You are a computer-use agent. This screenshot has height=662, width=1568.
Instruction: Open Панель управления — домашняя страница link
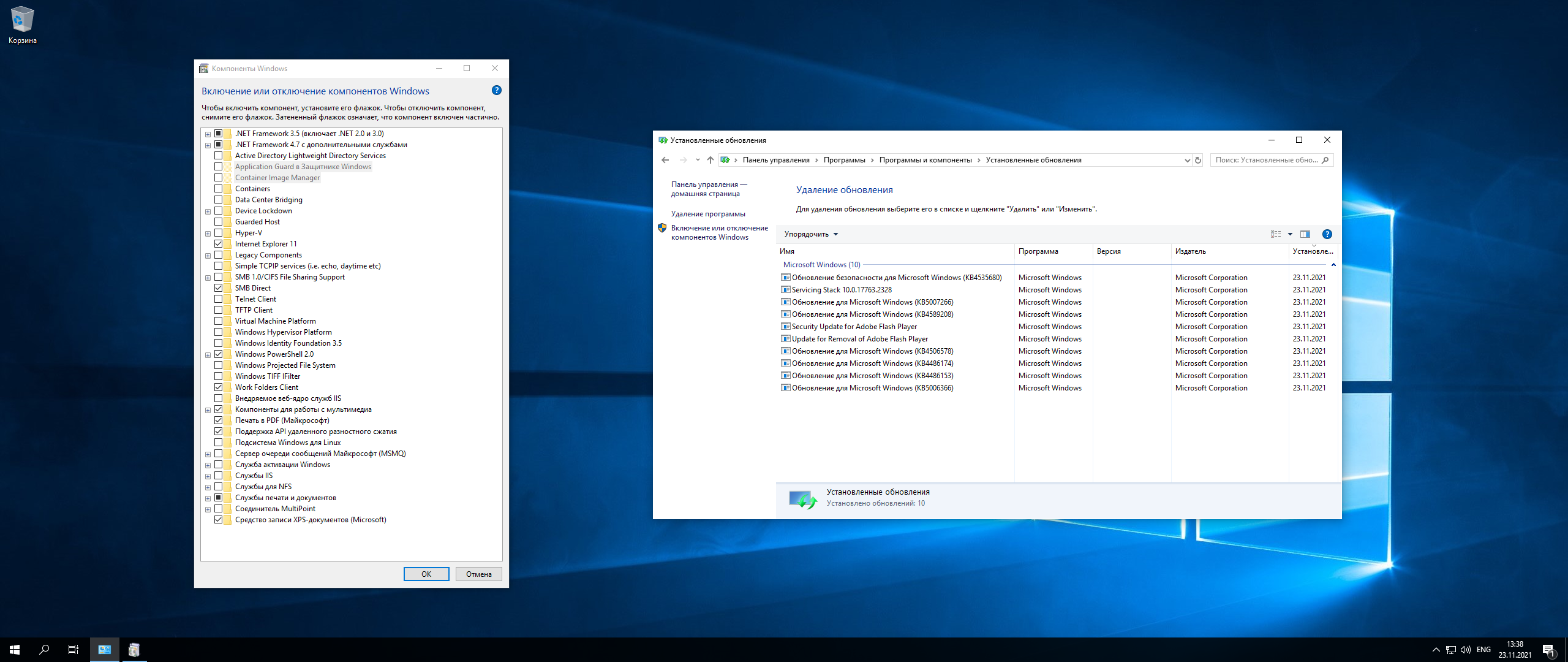709,189
